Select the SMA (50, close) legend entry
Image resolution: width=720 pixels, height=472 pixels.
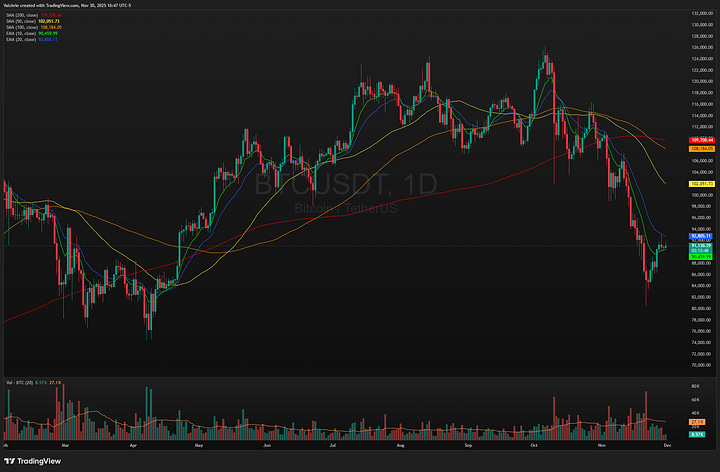click(33, 21)
